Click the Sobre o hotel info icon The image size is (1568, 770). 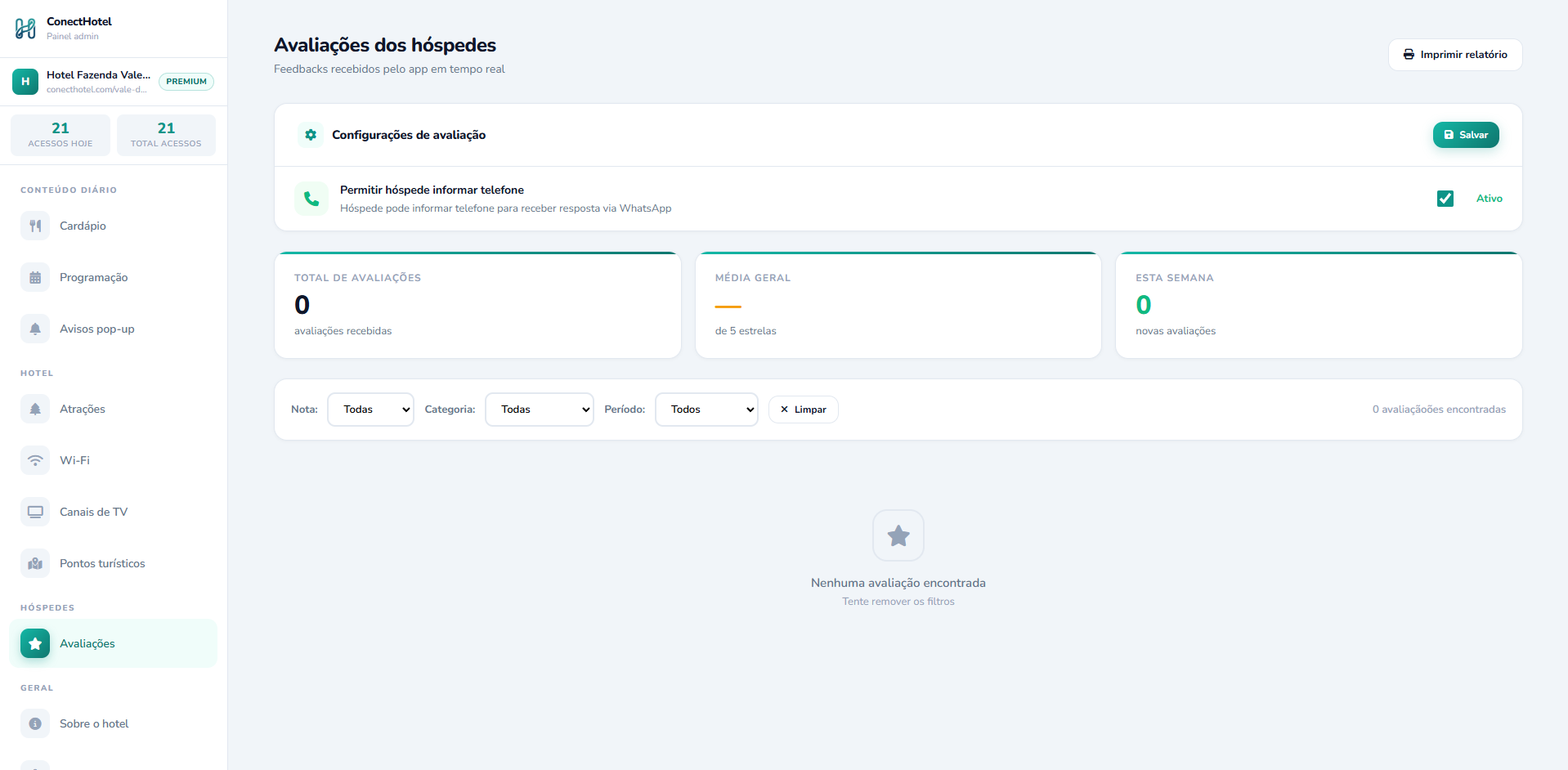pyautogui.click(x=35, y=723)
